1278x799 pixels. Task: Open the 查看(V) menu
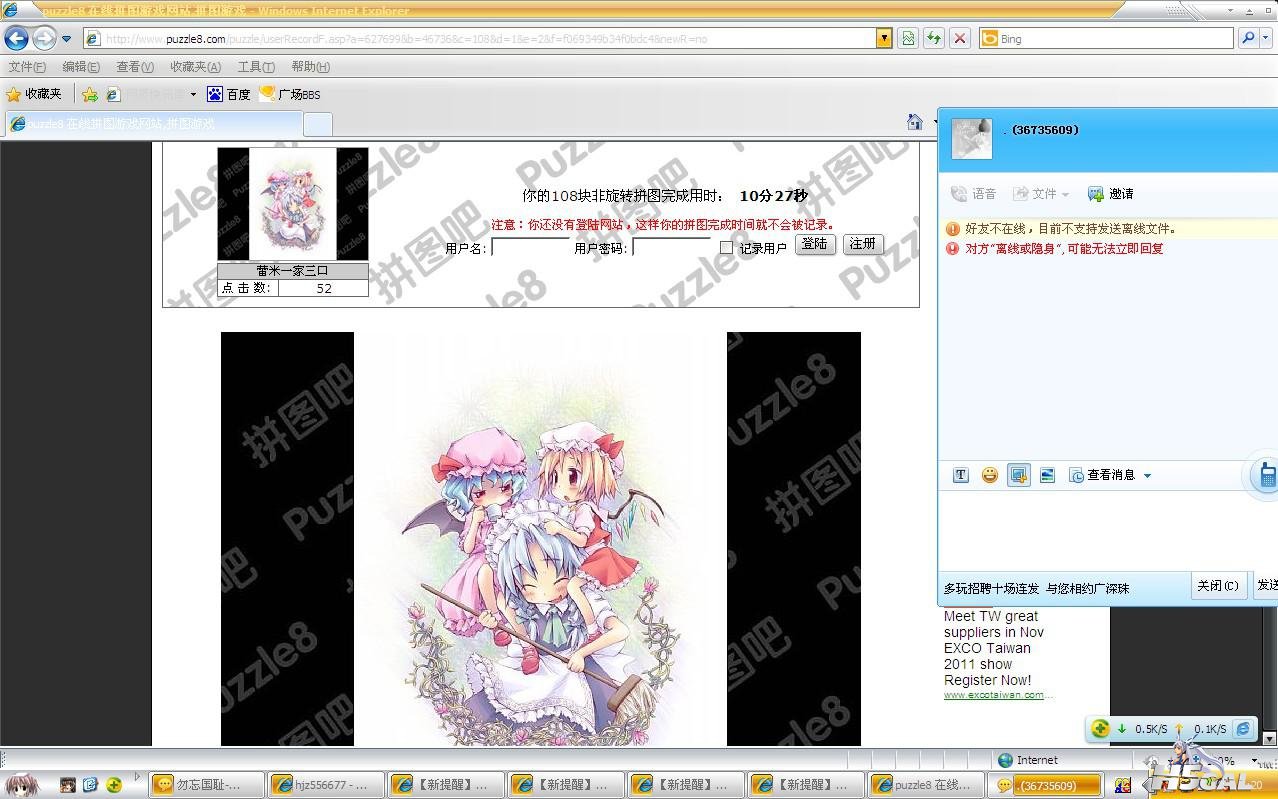[x=135, y=67]
